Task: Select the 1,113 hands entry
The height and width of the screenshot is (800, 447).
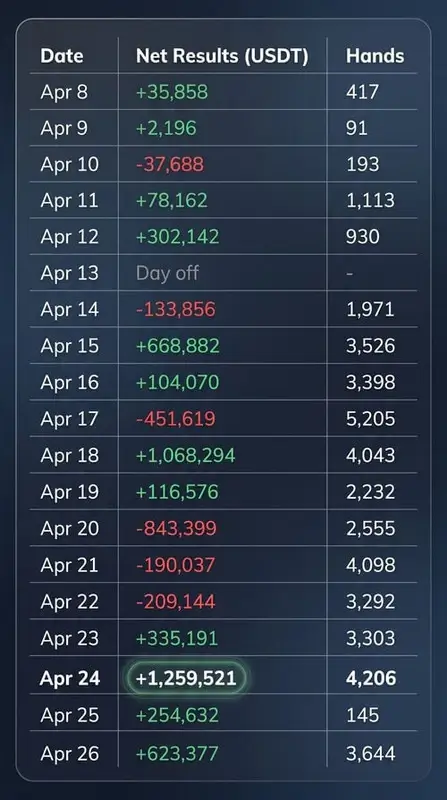Action: click(370, 200)
